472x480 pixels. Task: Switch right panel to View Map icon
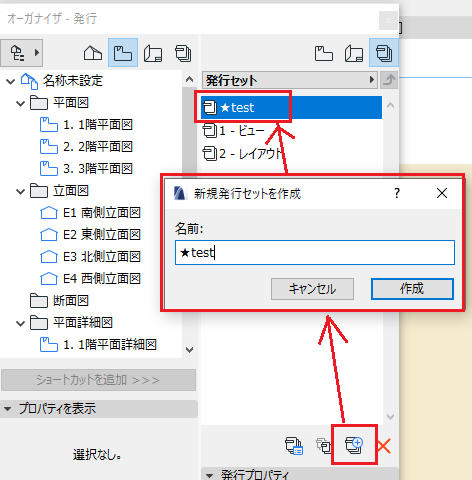coord(323,53)
